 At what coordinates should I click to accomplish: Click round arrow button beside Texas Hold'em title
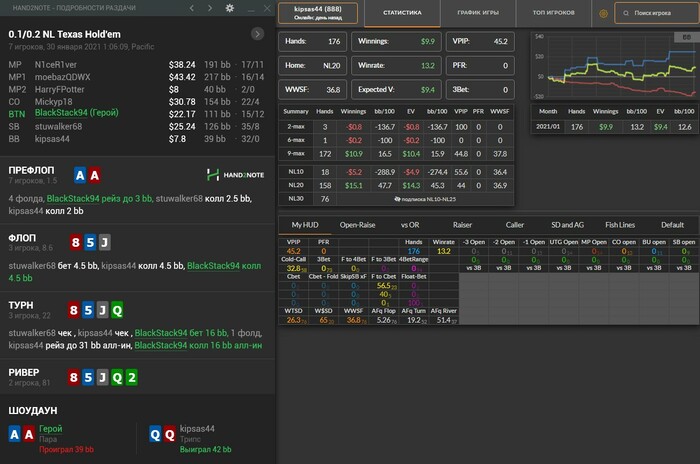tap(257, 34)
